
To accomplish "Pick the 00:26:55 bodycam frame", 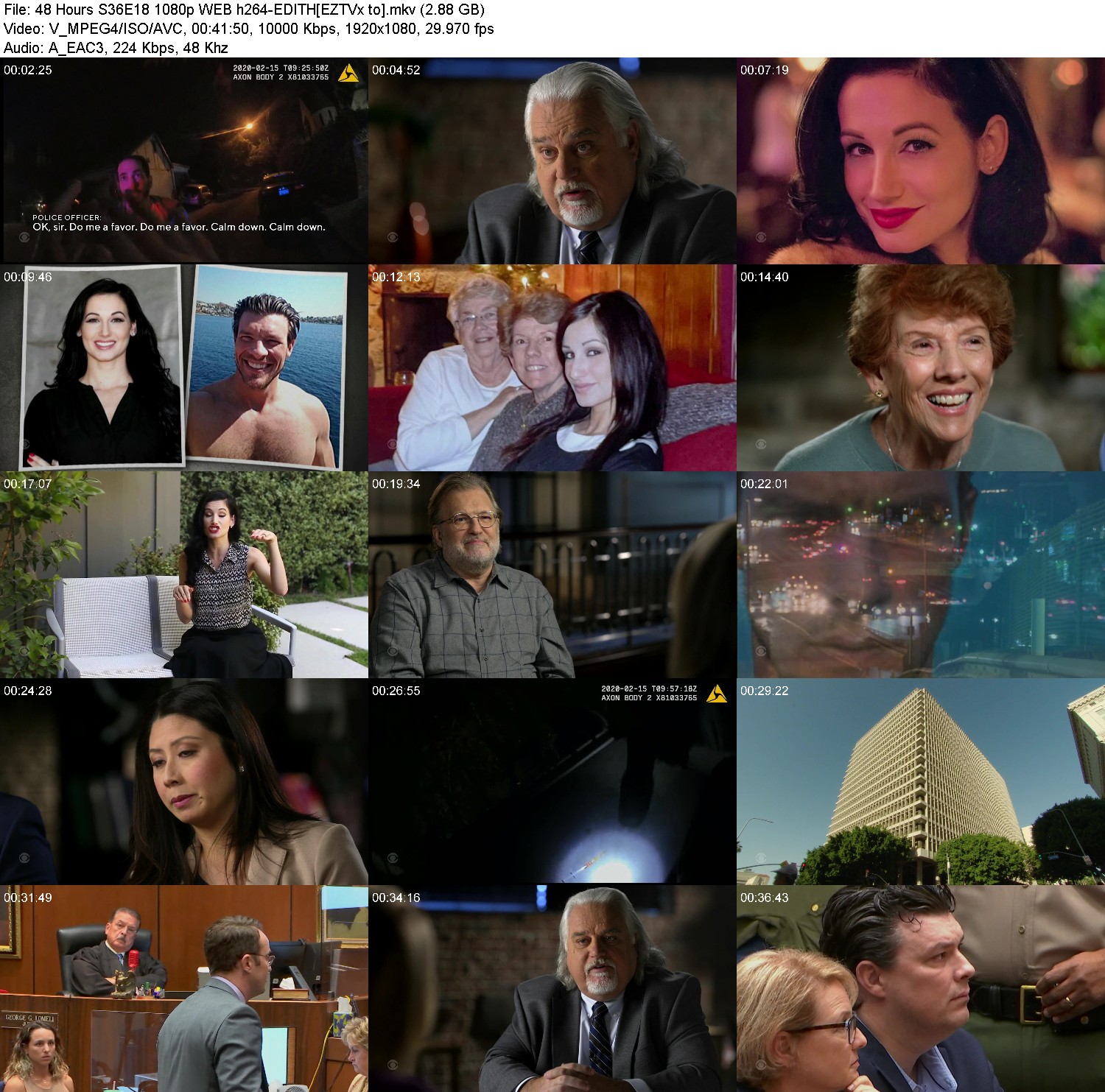I will click(552, 781).
